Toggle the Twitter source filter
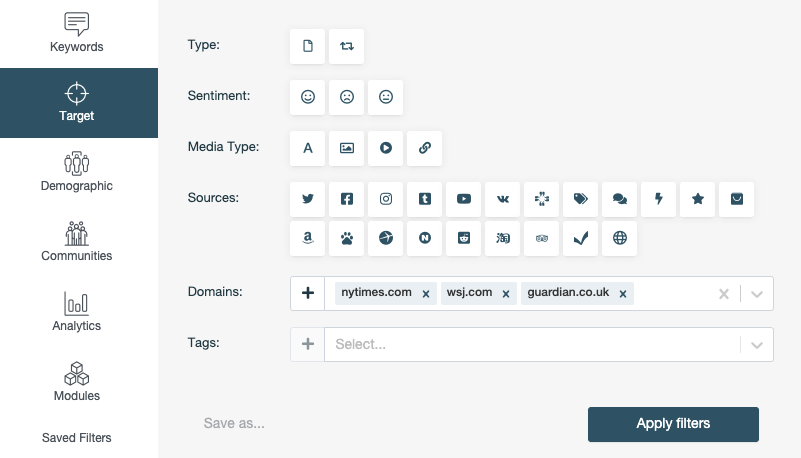 [308, 200]
